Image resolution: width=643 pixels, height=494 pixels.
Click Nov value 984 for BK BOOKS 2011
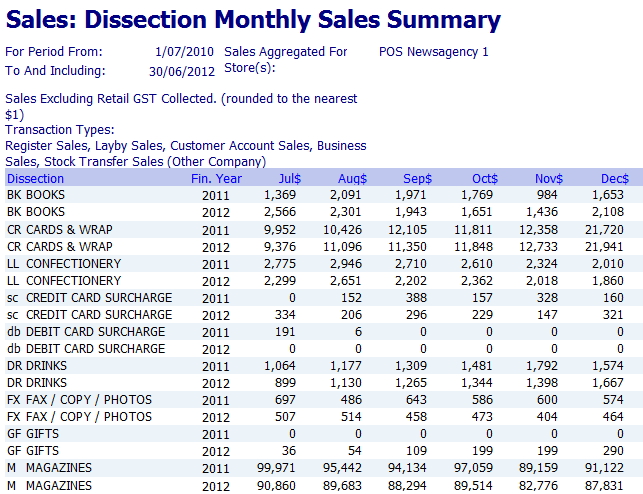pyautogui.click(x=547, y=195)
